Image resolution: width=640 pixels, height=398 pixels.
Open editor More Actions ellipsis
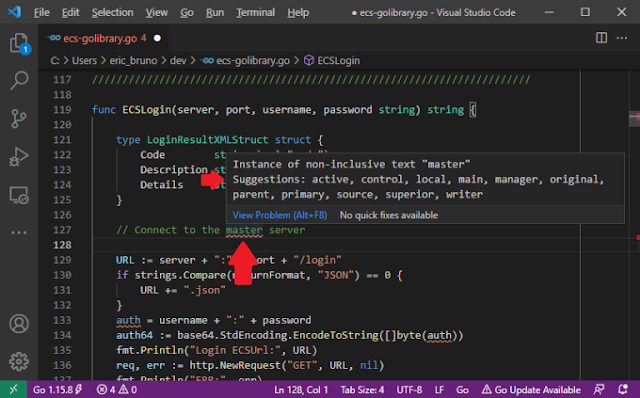point(622,38)
